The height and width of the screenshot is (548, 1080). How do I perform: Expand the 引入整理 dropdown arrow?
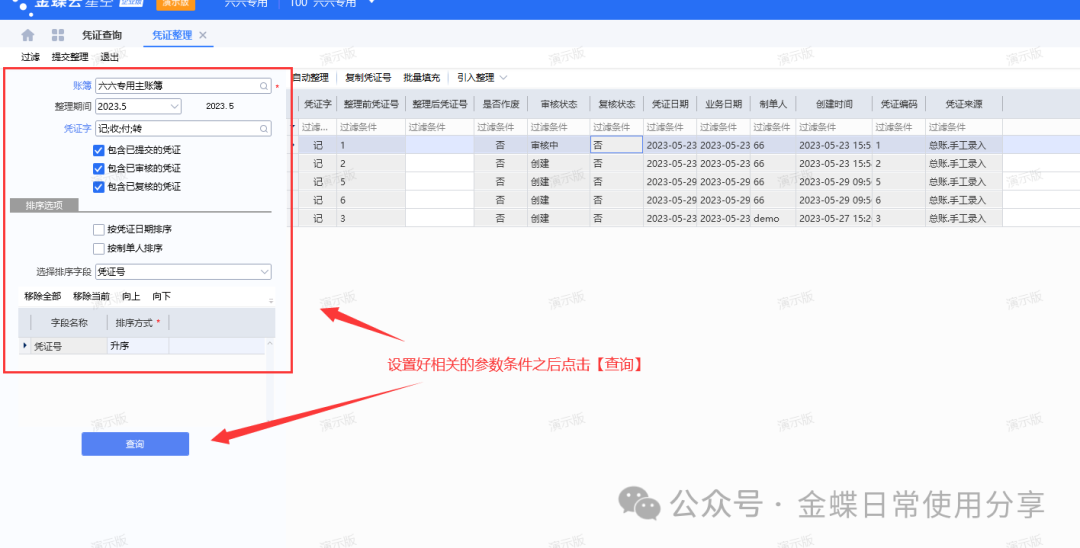tap(503, 77)
